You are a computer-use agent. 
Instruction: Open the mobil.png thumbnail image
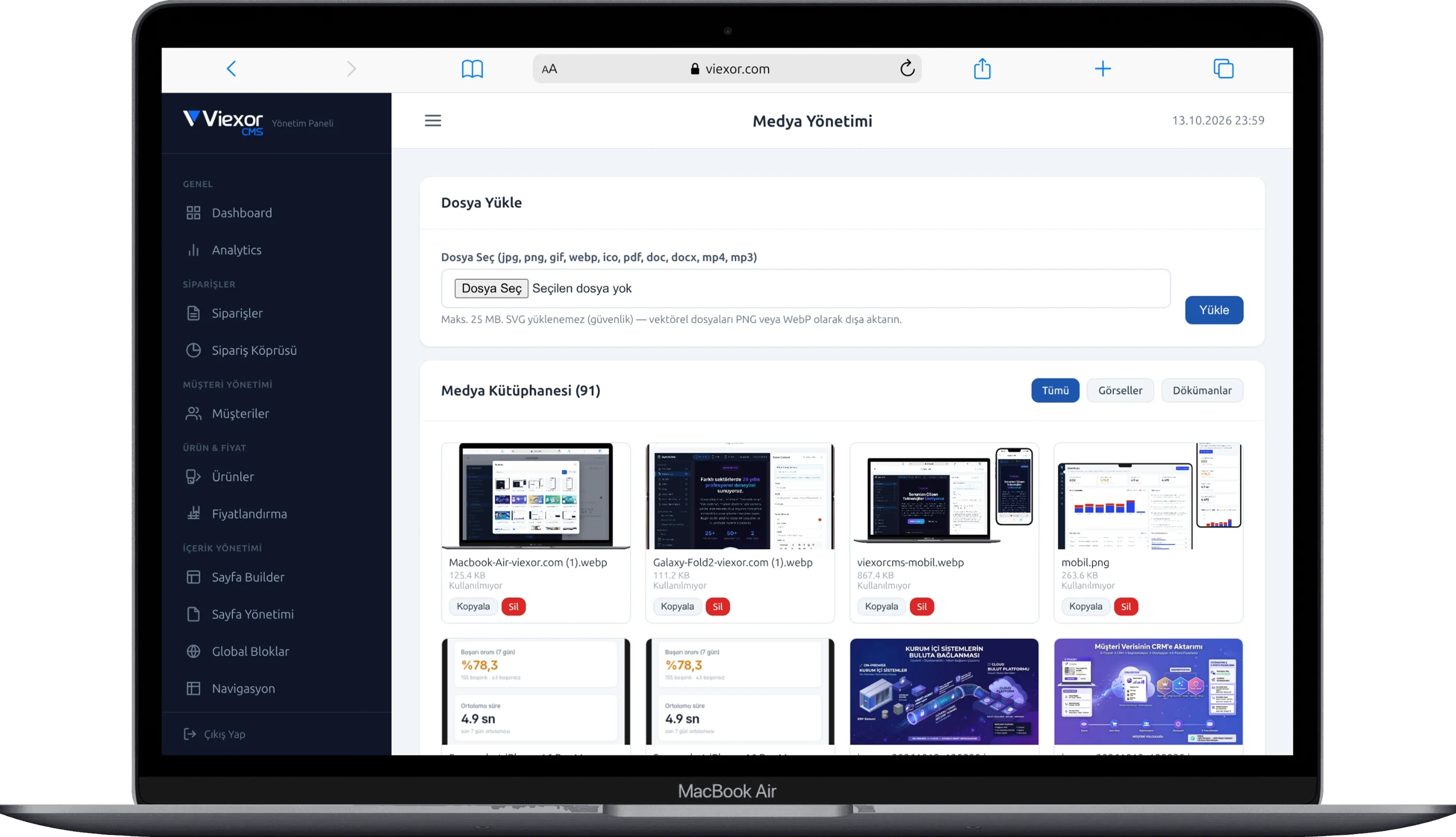[1148, 496]
